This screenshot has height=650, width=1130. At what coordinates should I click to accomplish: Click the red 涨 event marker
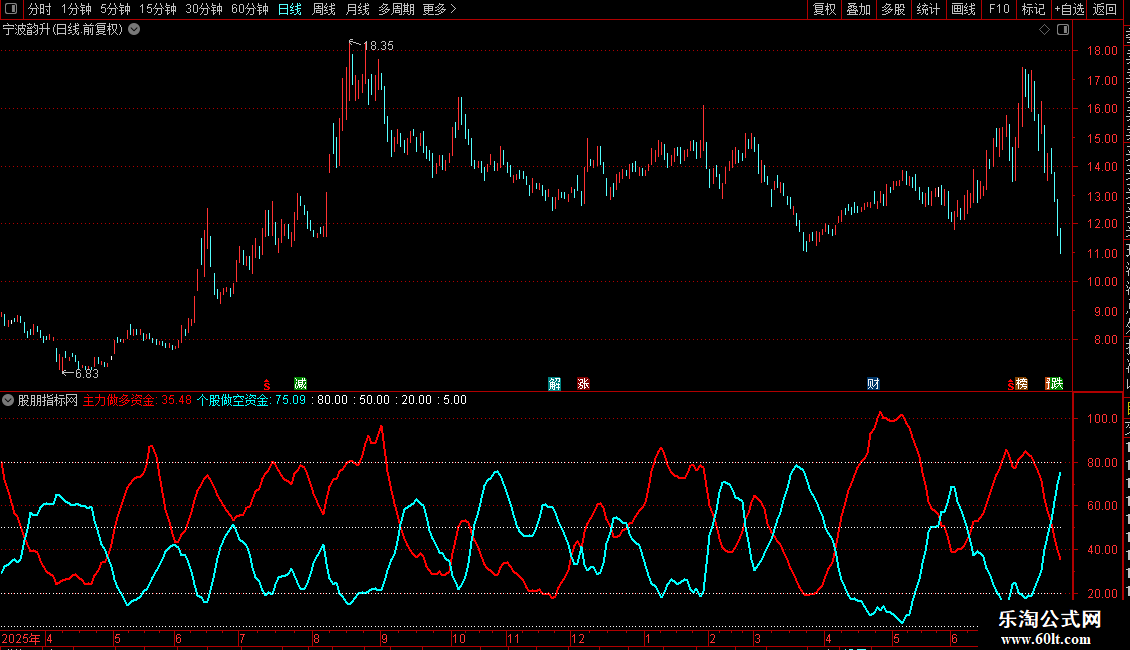pos(583,383)
